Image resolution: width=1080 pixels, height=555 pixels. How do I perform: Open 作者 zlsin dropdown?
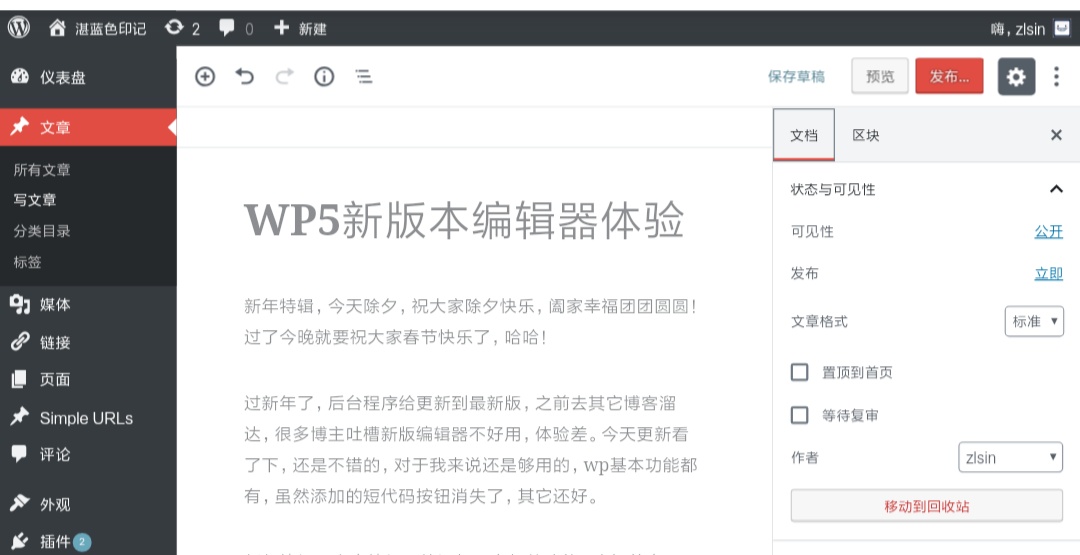click(x=1010, y=457)
